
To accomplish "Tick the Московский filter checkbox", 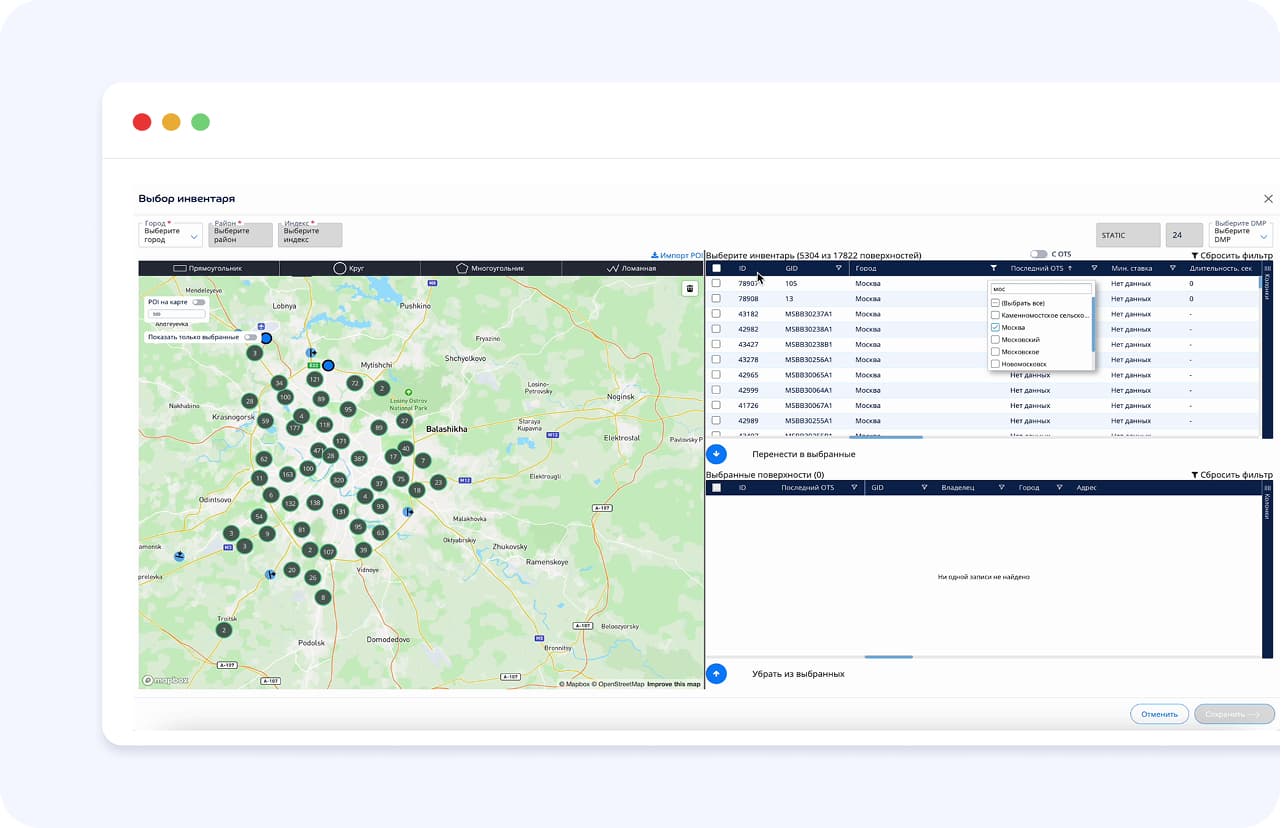I will click(995, 340).
